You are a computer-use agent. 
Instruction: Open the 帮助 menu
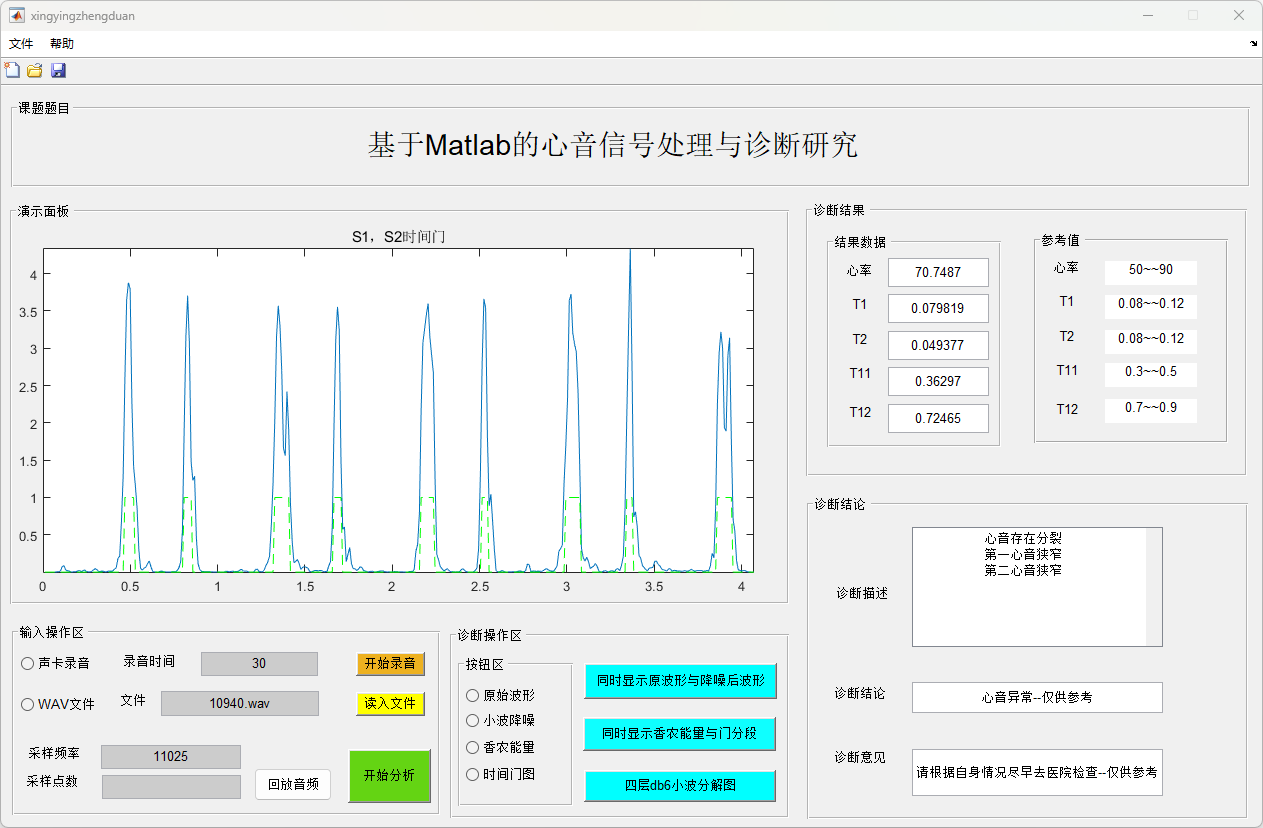pyautogui.click(x=62, y=44)
